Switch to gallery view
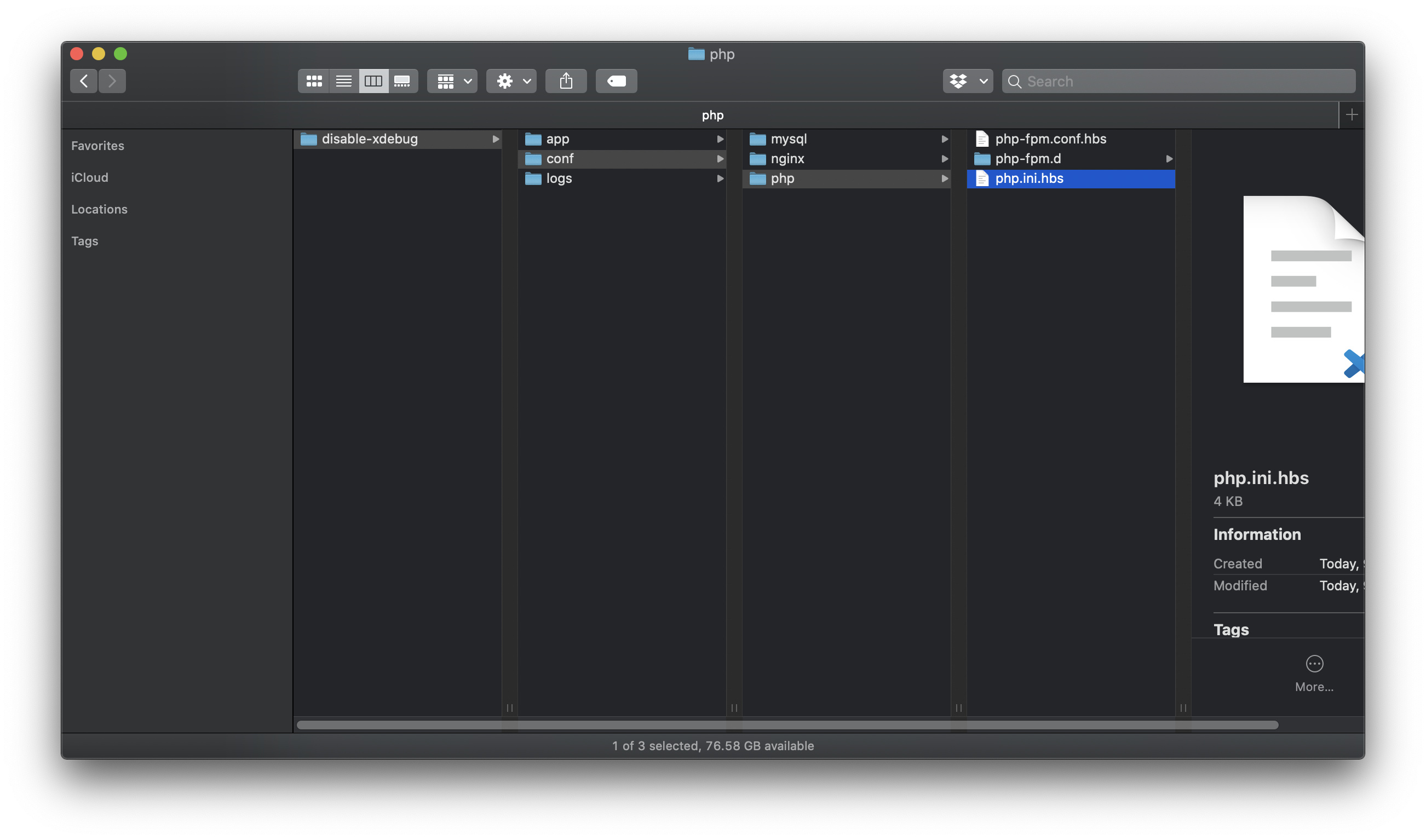 click(x=403, y=81)
